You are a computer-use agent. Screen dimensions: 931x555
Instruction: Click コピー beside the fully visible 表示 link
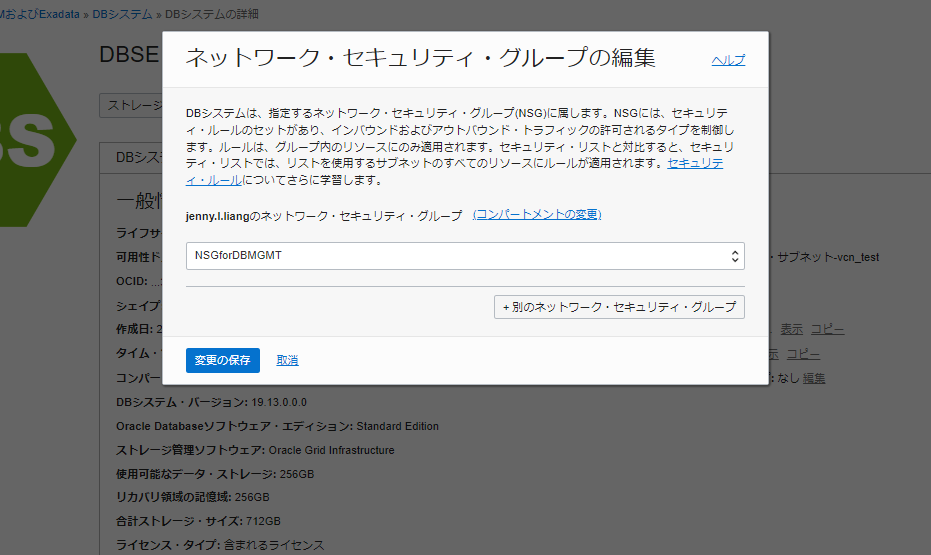pyautogui.click(x=827, y=329)
